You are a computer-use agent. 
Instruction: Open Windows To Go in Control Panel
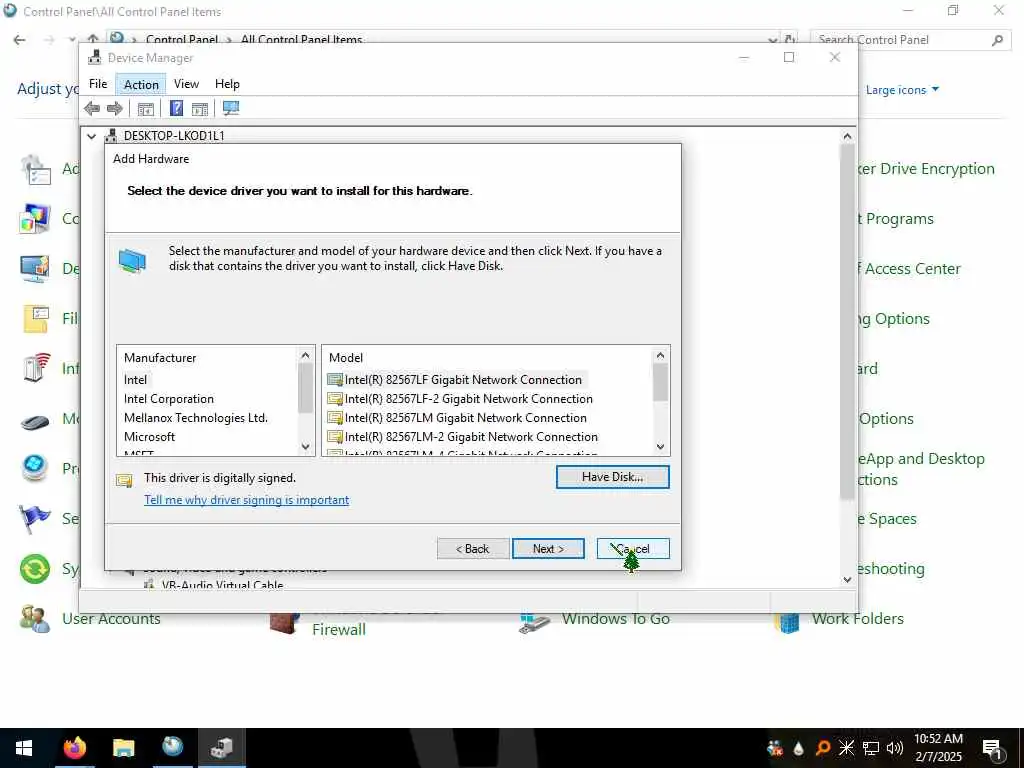(x=616, y=619)
